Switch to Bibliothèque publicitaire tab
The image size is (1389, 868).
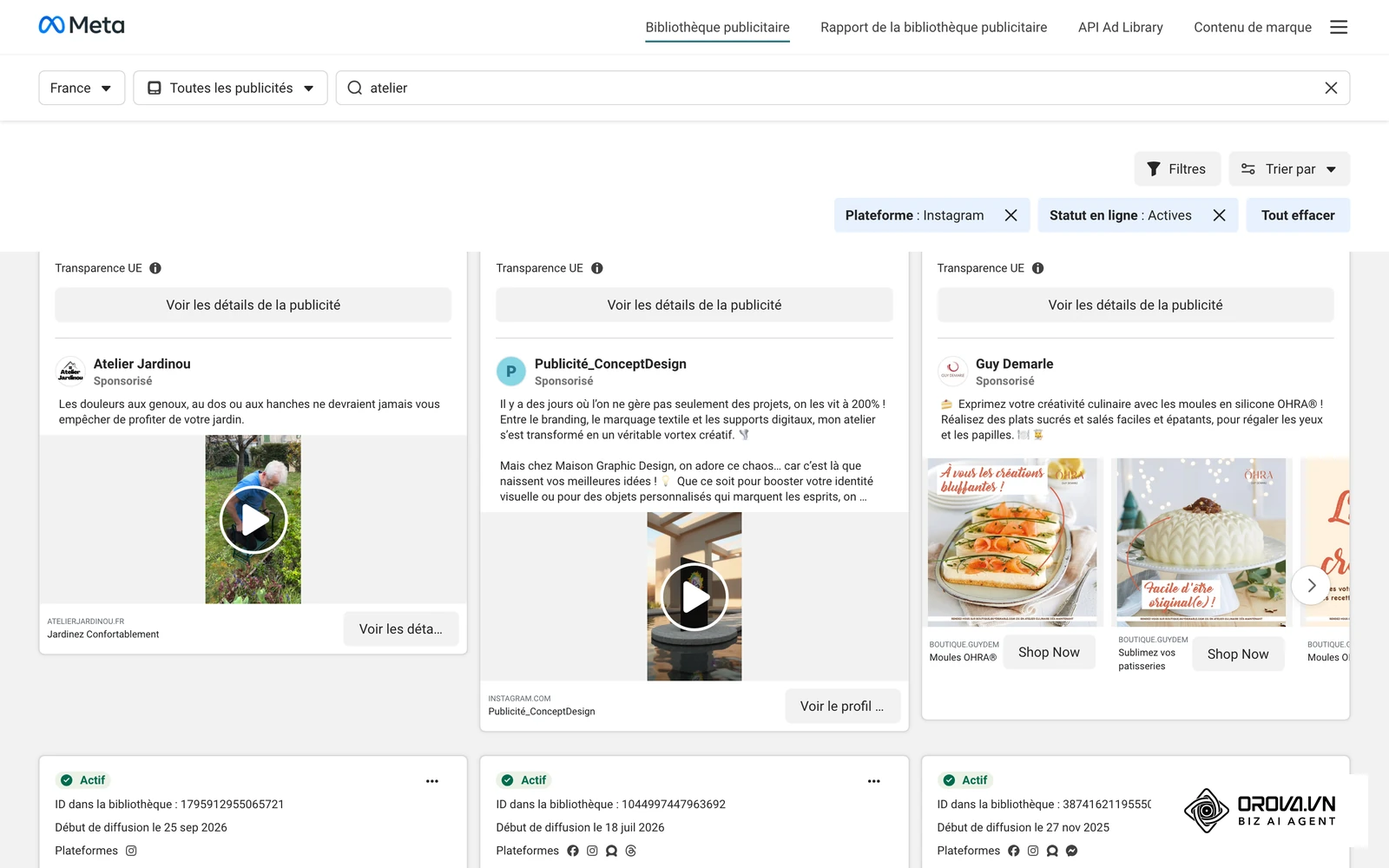[x=717, y=27]
